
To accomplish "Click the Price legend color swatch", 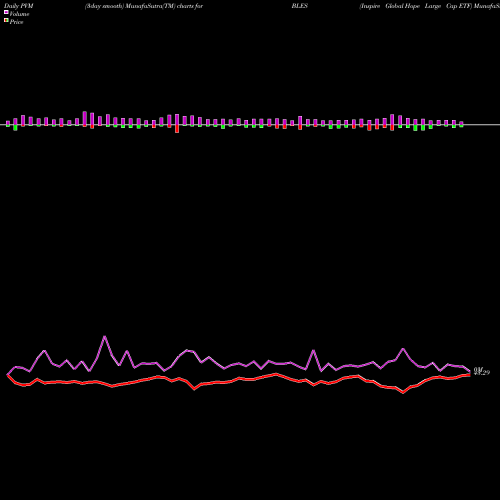I will [6, 21].
